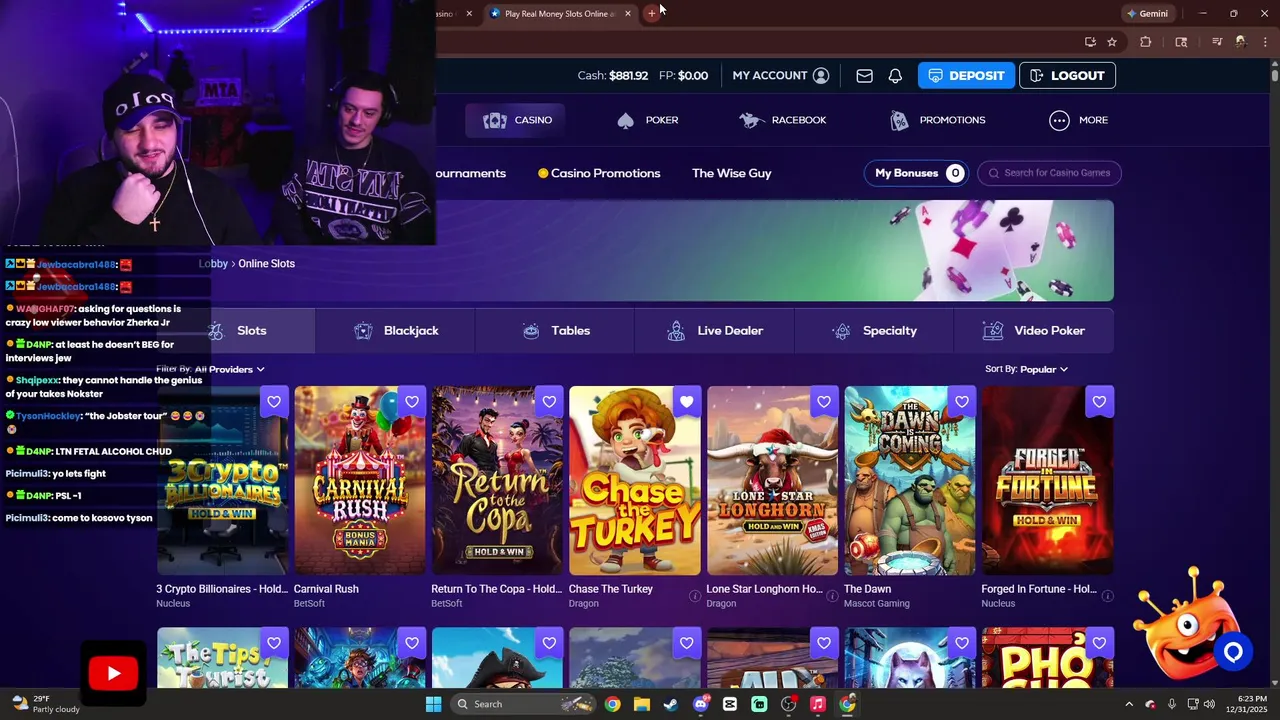This screenshot has width=1280, height=720.
Task: Click the My Account profile icon
Action: point(821,76)
